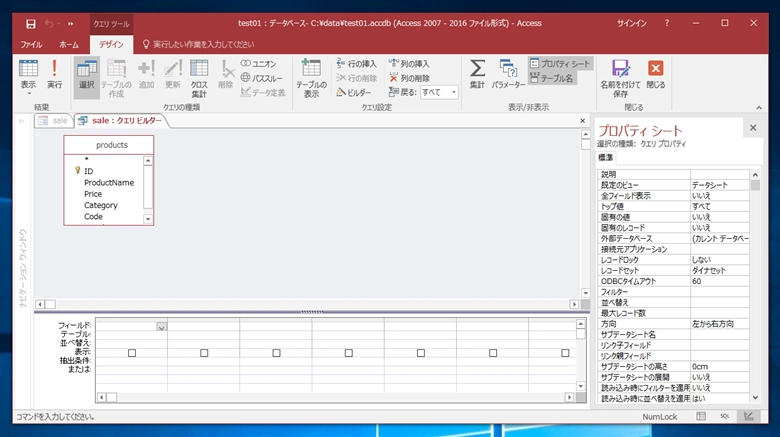Check 表示 box in sixth grid column

click(493, 353)
